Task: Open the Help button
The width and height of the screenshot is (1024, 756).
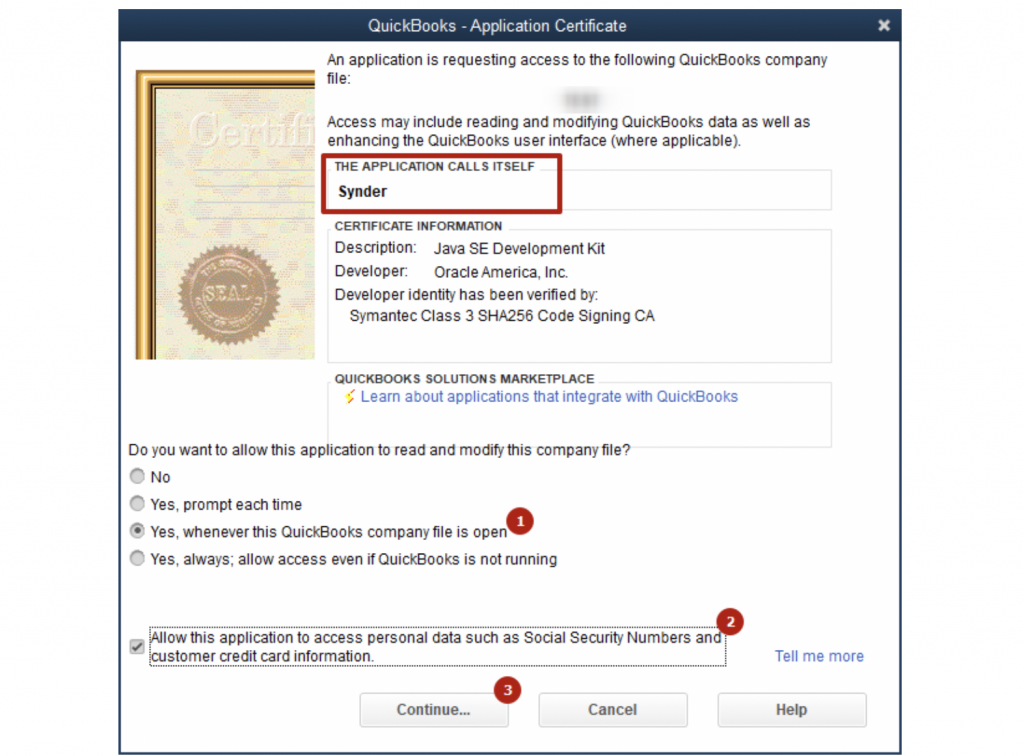Action: pos(792,710)
